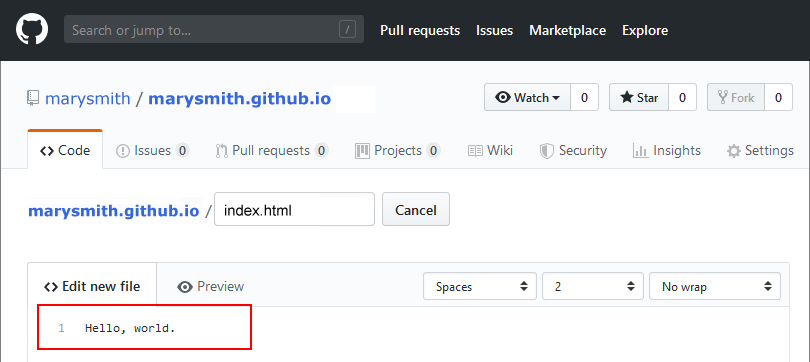Open marysmith.github.io repo title link
Viewport: 810px width, 362px height.
pyautogui.click(x=240, y=98)
